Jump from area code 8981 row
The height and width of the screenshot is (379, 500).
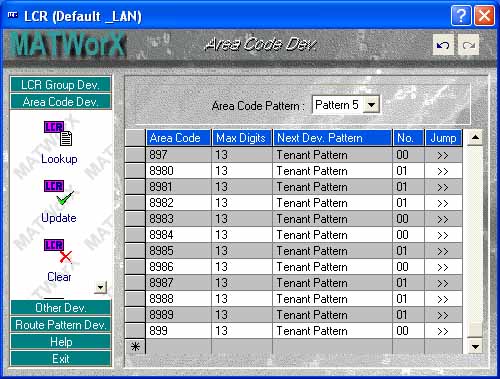point(443,187)
